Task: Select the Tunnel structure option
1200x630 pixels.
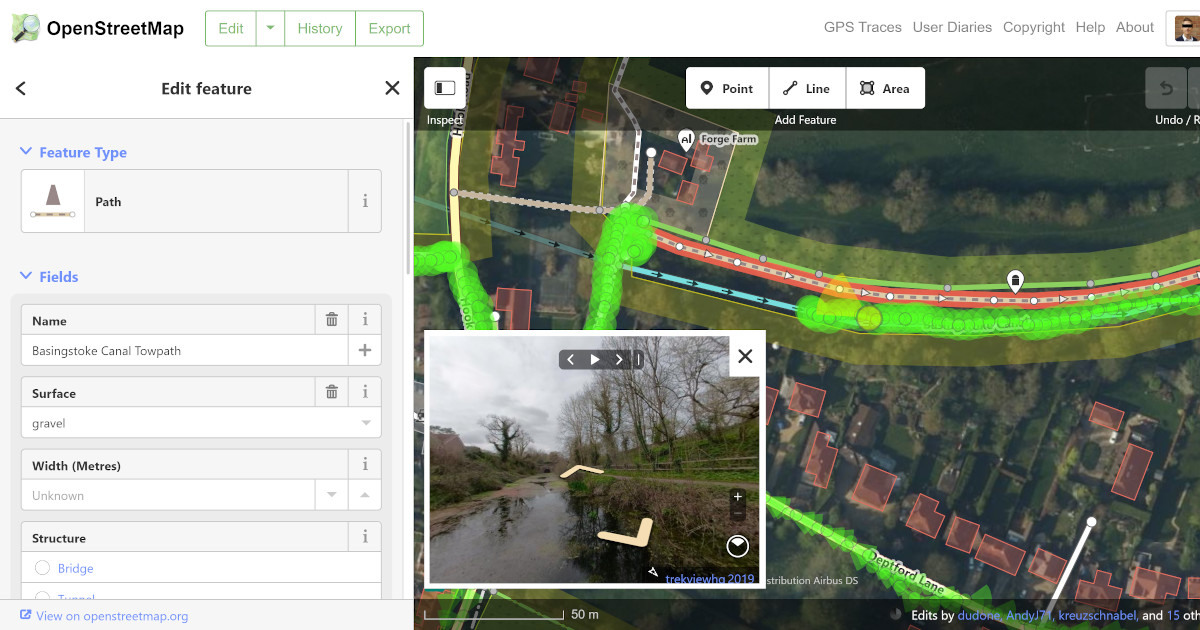Action: tap(43, 598)
